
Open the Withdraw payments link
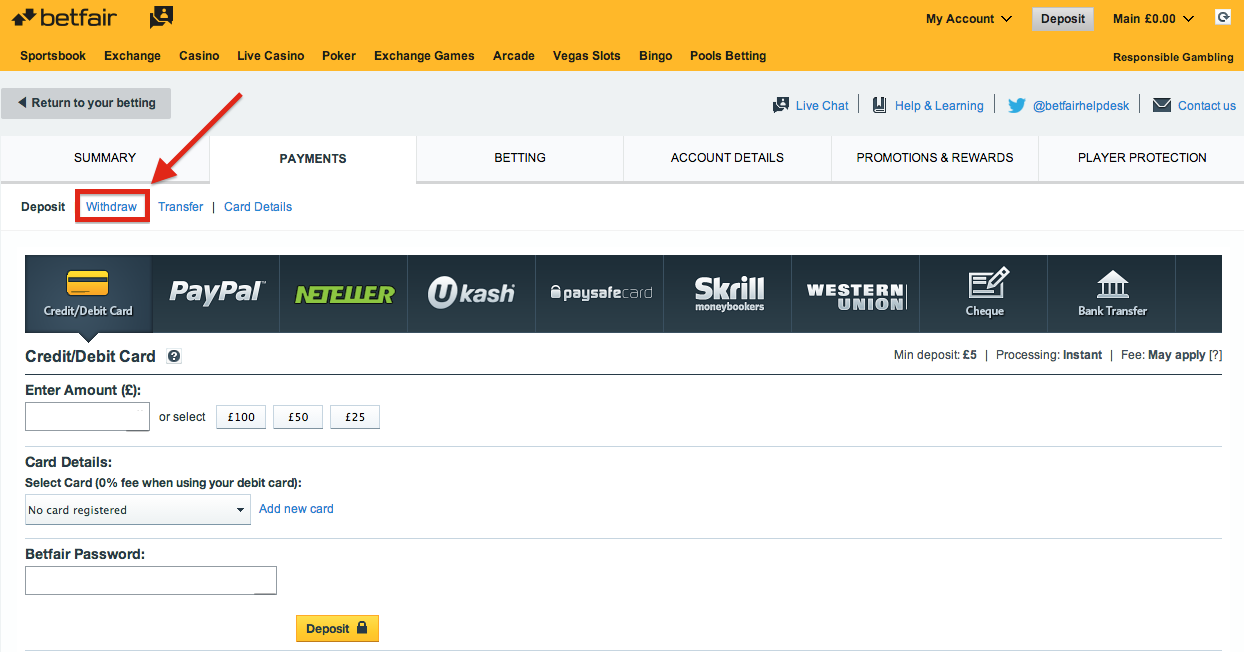coord(111,207)
